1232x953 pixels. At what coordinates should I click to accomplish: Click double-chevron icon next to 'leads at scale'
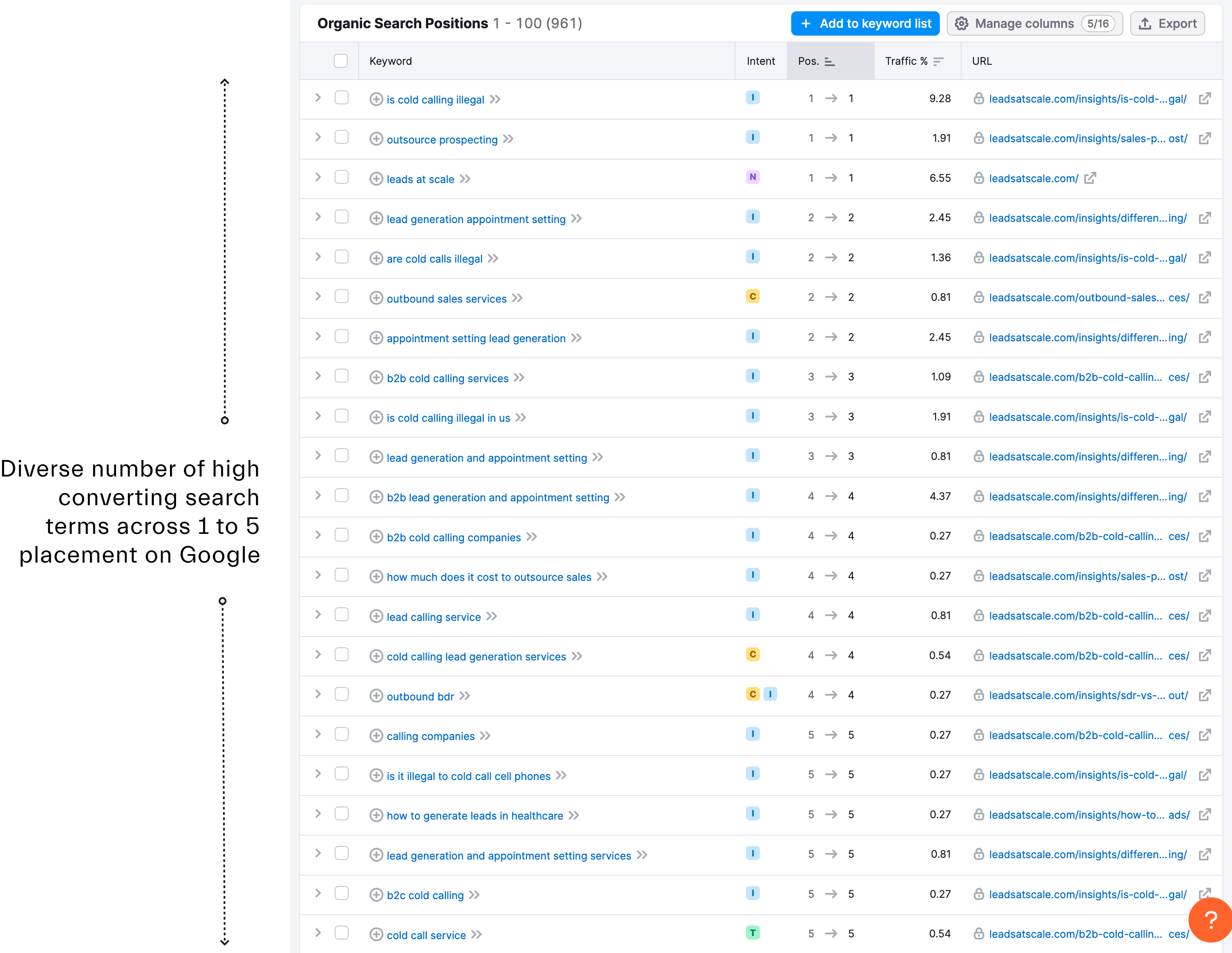465,179
